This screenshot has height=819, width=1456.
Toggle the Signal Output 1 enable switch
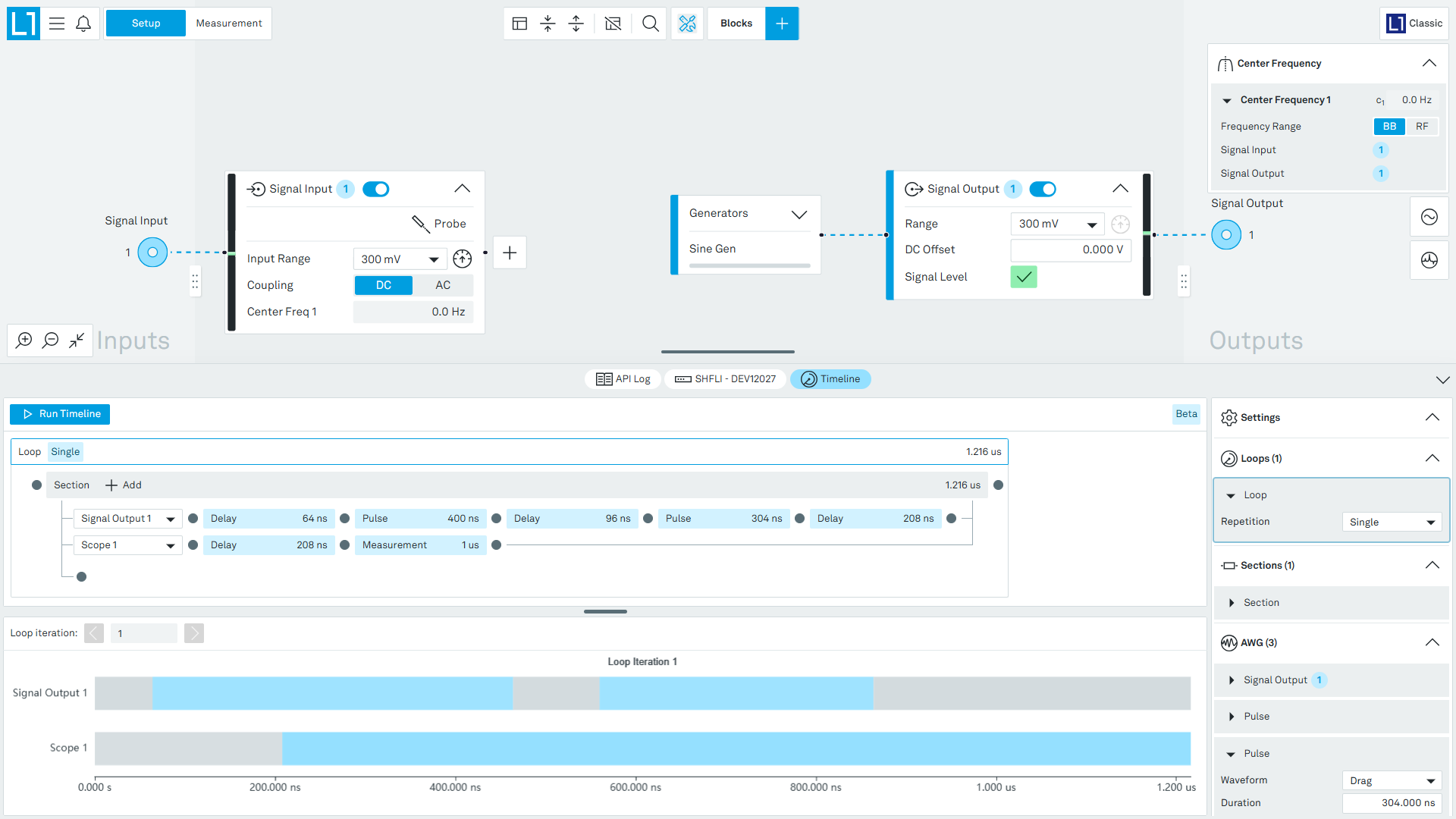tap(1043, 189)
